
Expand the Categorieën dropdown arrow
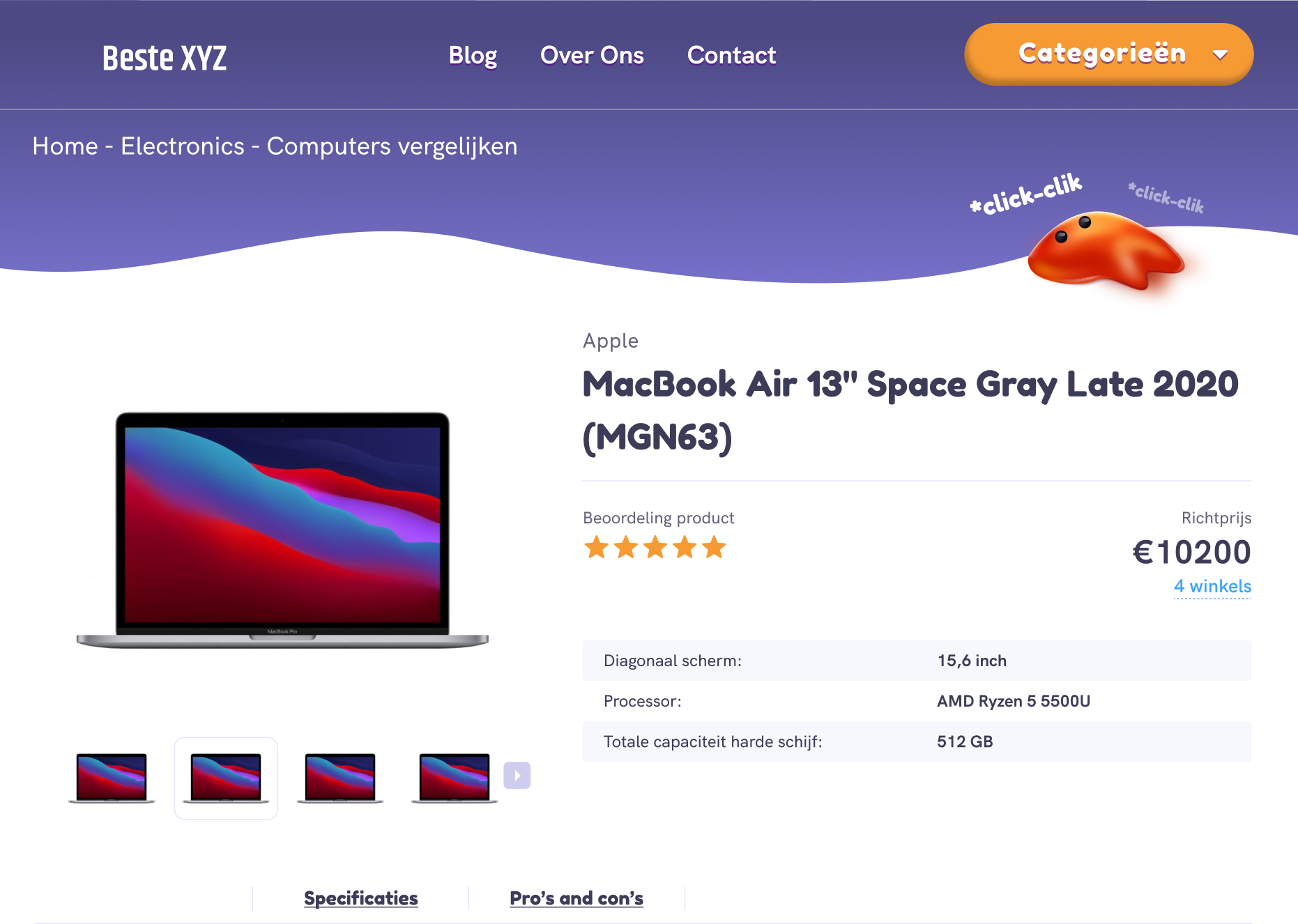coord(1220,55)
